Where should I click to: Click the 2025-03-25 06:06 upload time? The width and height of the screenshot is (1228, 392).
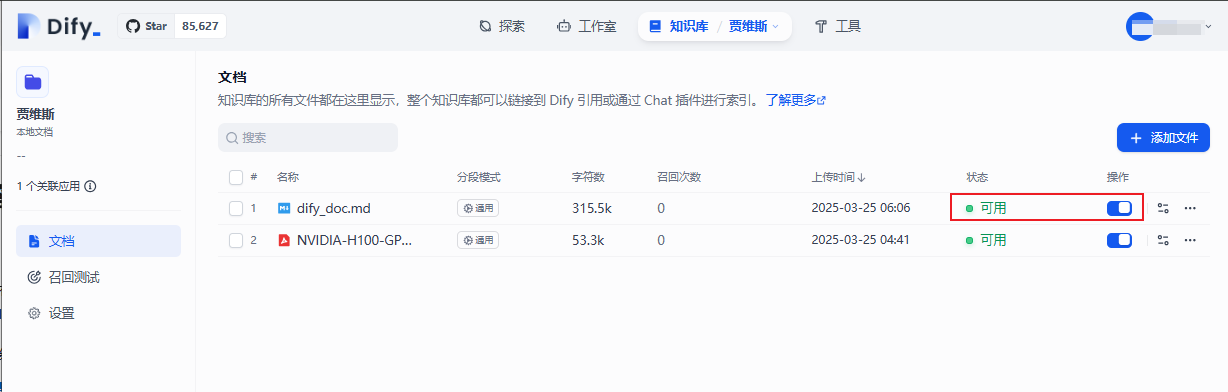click(x=861, y=208)
